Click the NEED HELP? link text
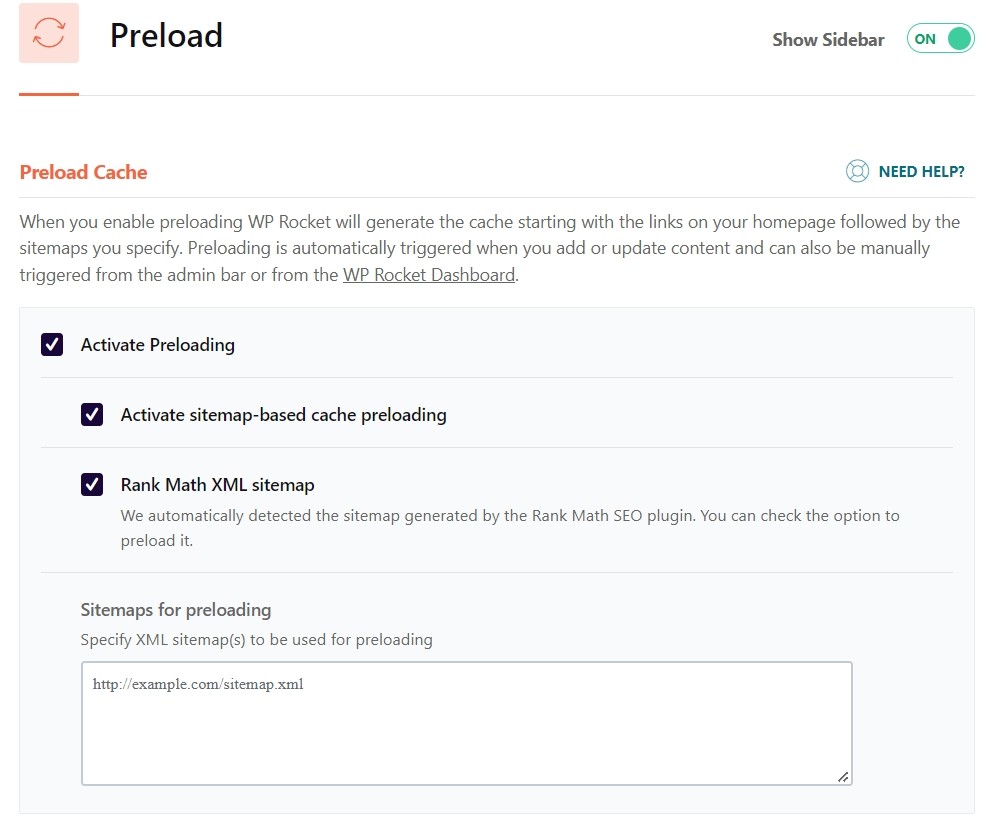 click(x=921, y=171)
